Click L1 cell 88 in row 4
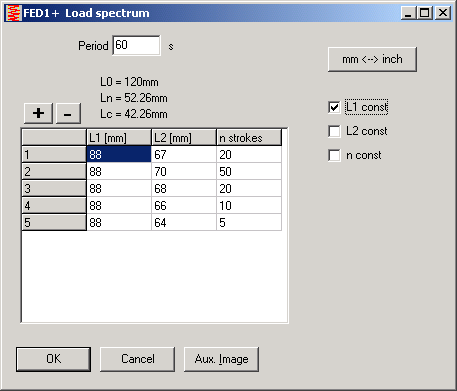 (x=119, y=205)
